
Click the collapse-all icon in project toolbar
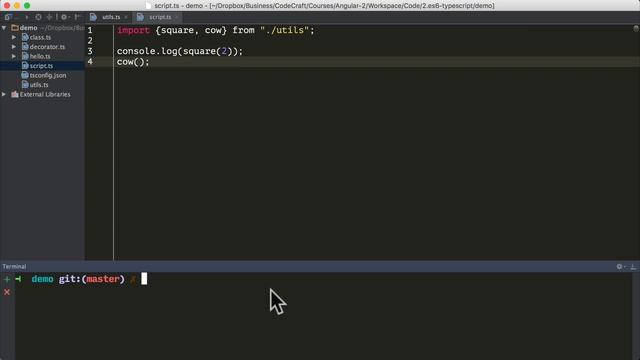(x=49, y=17)
